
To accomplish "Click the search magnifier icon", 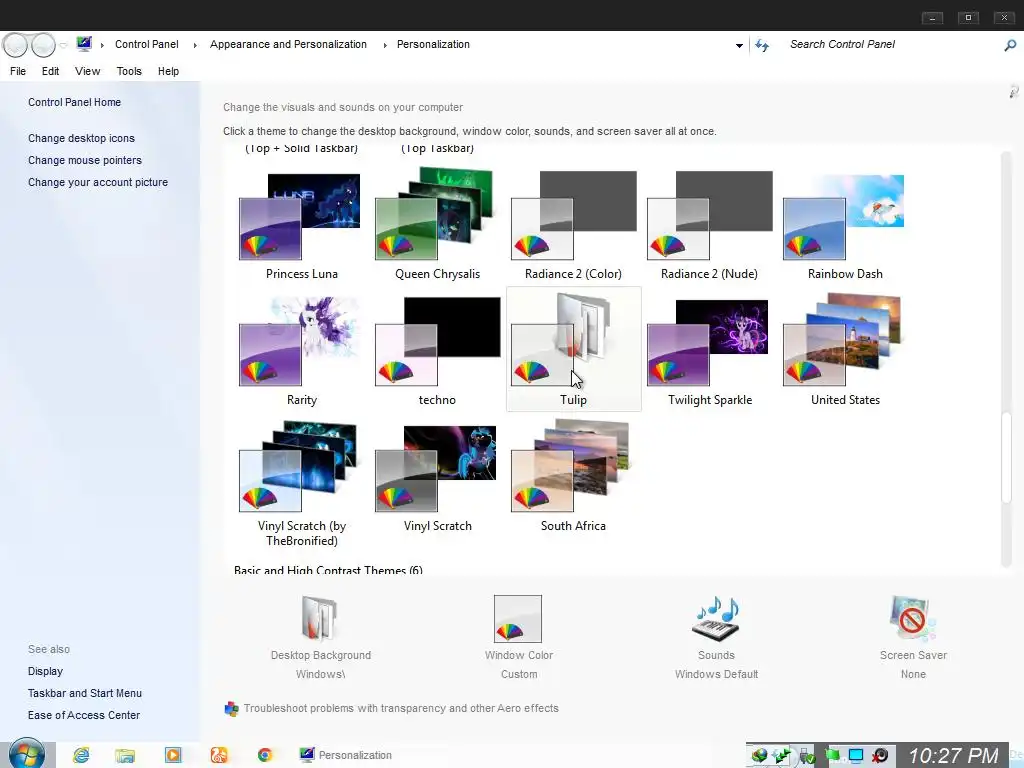I will tap(1010, 45).
